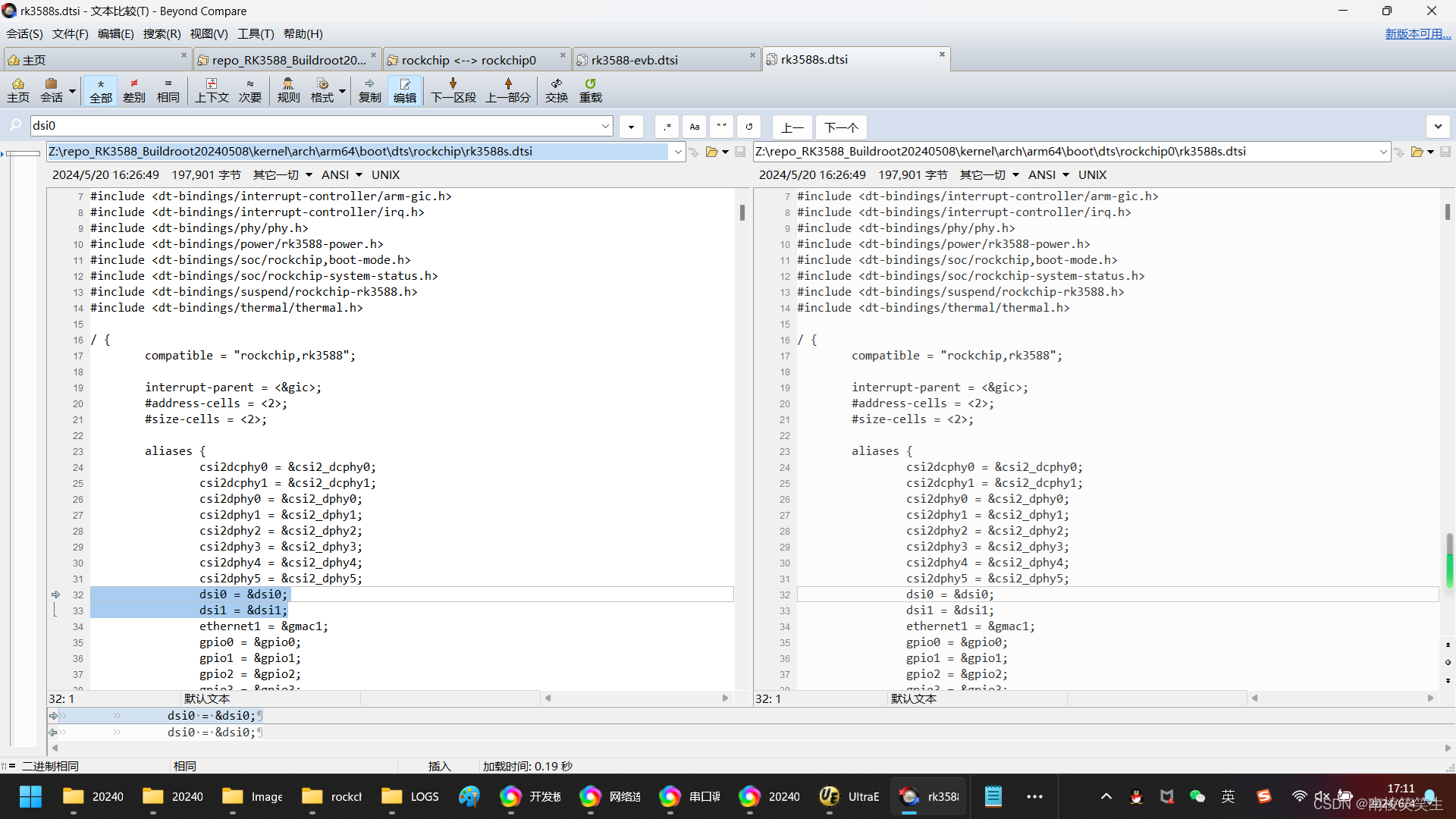Click 下一个 (find next) button
The image size is (1456, 819).
(841, 127)
